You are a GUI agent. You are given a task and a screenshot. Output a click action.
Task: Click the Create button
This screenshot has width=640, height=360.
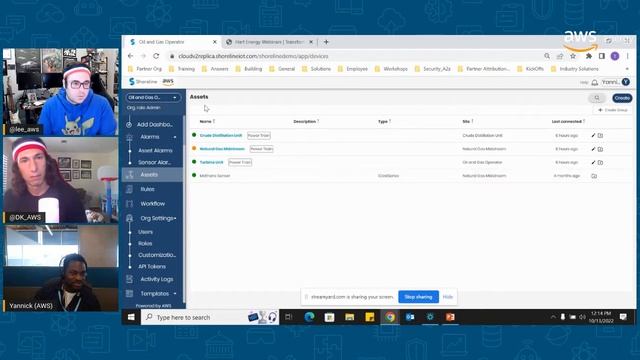[x=622, y=98]
